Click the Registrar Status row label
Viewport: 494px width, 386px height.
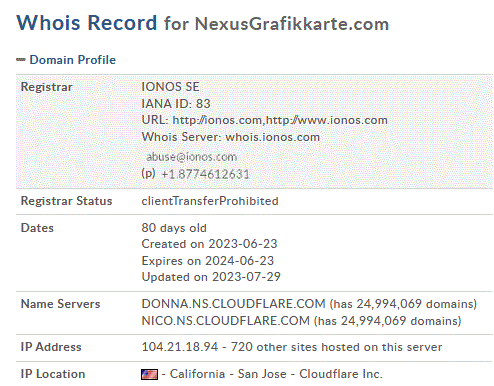pyautogui.click(x=66, y=201)
